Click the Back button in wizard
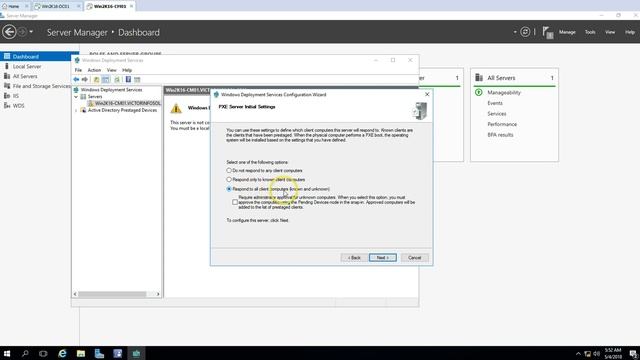This screenshot has height=360, width=640. click(354, 258)
